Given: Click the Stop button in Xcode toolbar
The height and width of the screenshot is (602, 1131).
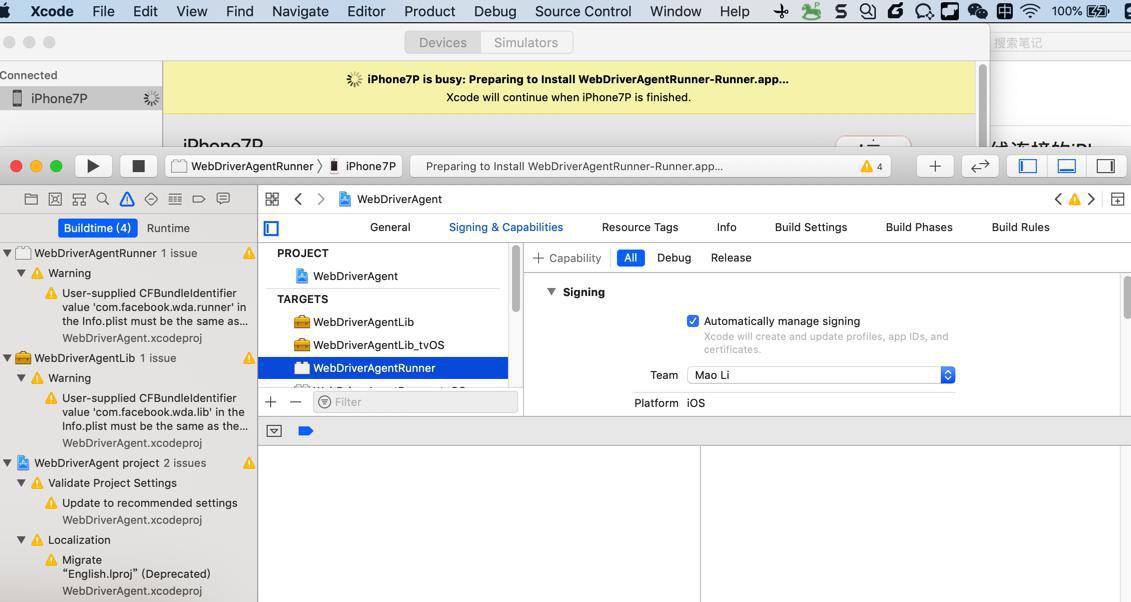Looking at the screenshot, I should pos(138,167).
